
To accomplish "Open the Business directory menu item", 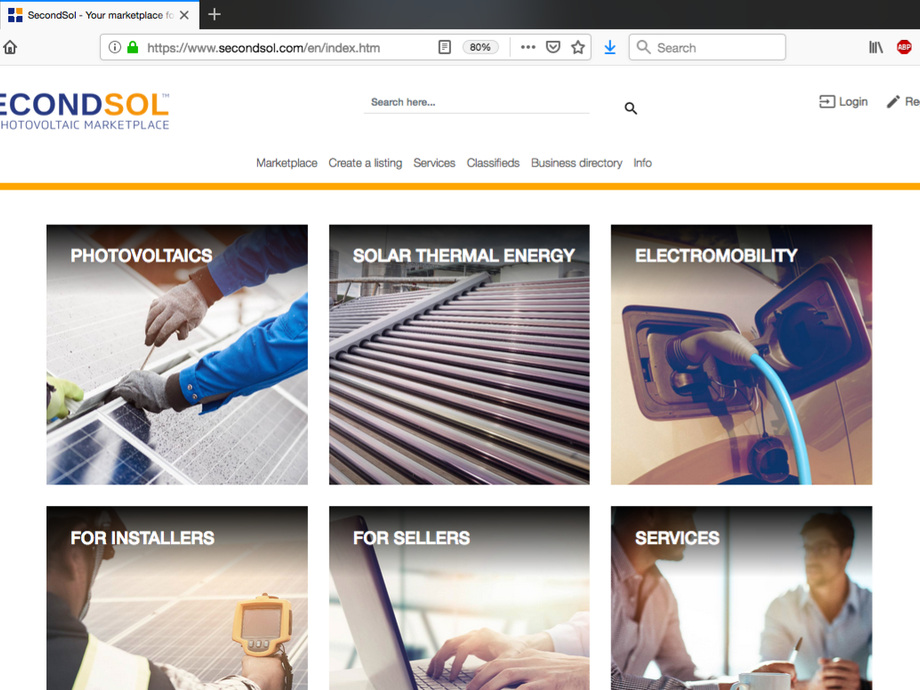I will [576, 163].
